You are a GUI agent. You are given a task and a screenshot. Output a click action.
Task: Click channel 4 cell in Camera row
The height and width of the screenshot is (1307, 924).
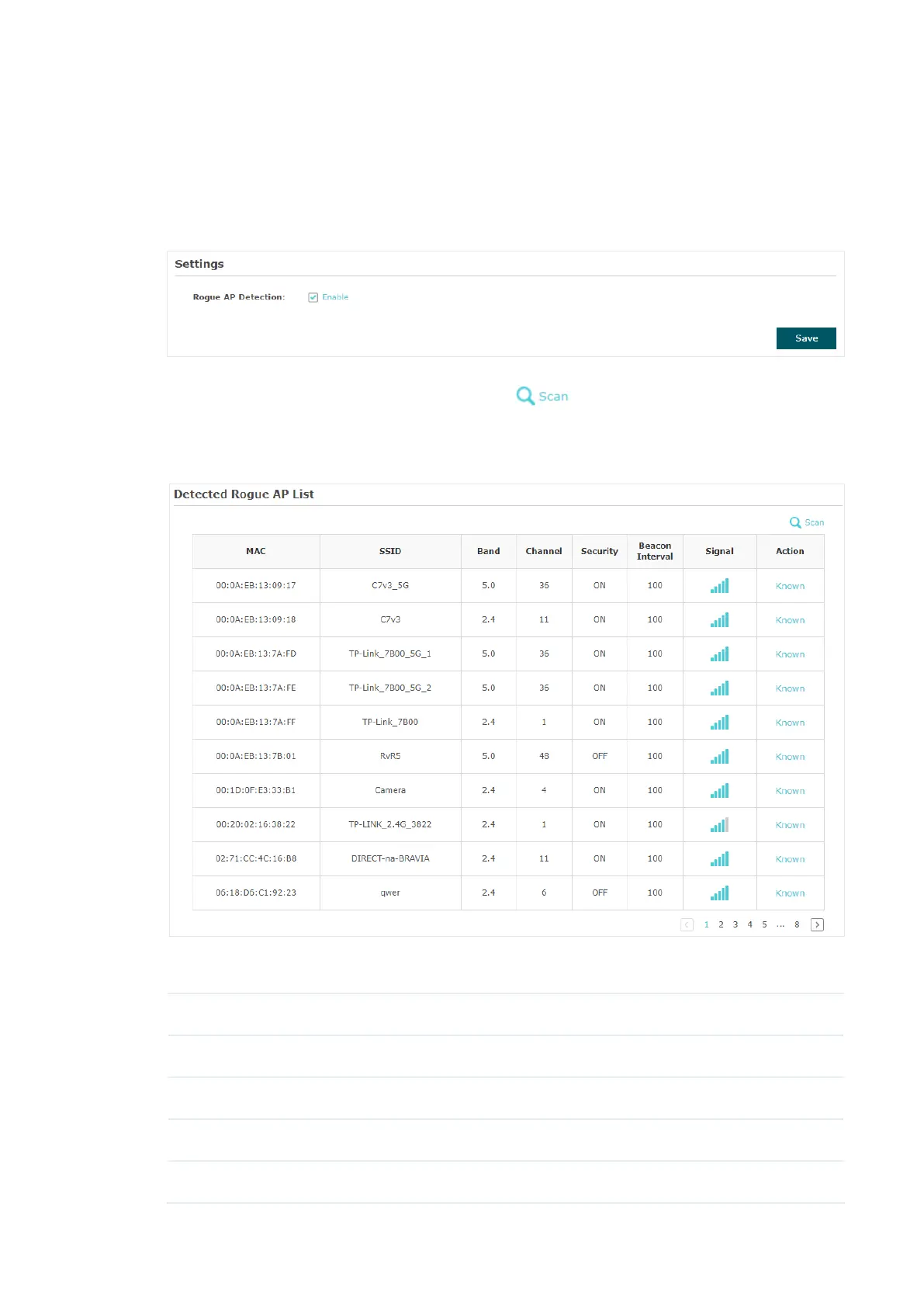(x=544, y=791)
